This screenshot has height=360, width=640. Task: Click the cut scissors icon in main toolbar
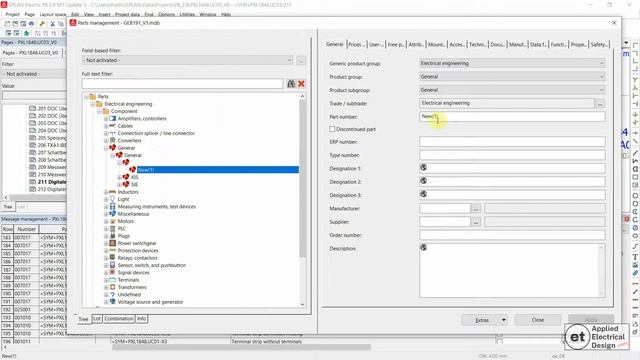52,24
